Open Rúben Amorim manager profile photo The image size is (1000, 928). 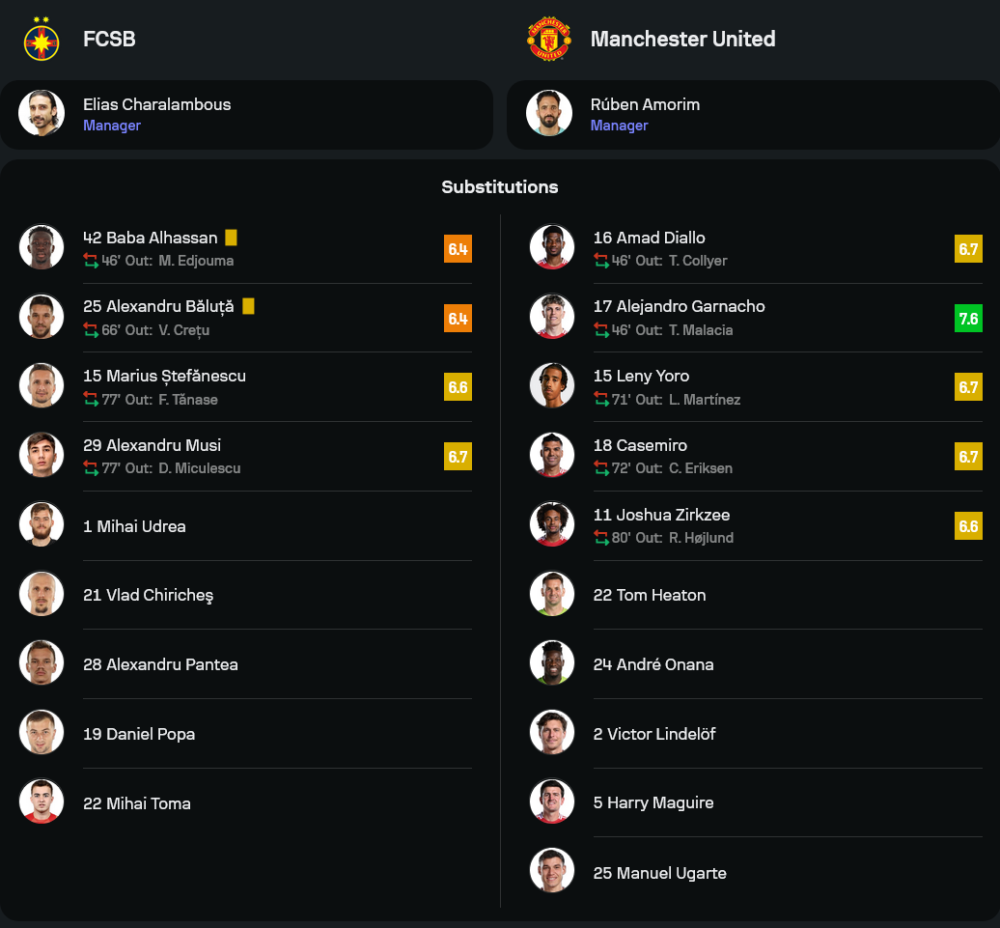point(549,114)
